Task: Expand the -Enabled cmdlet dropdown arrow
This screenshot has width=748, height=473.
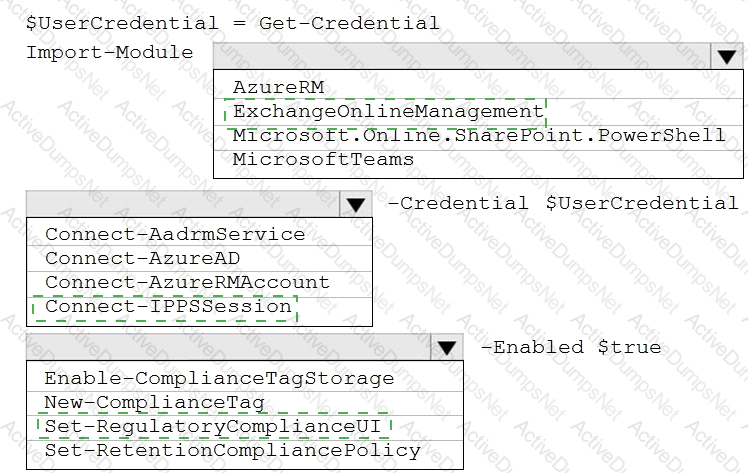Action: 447,347
